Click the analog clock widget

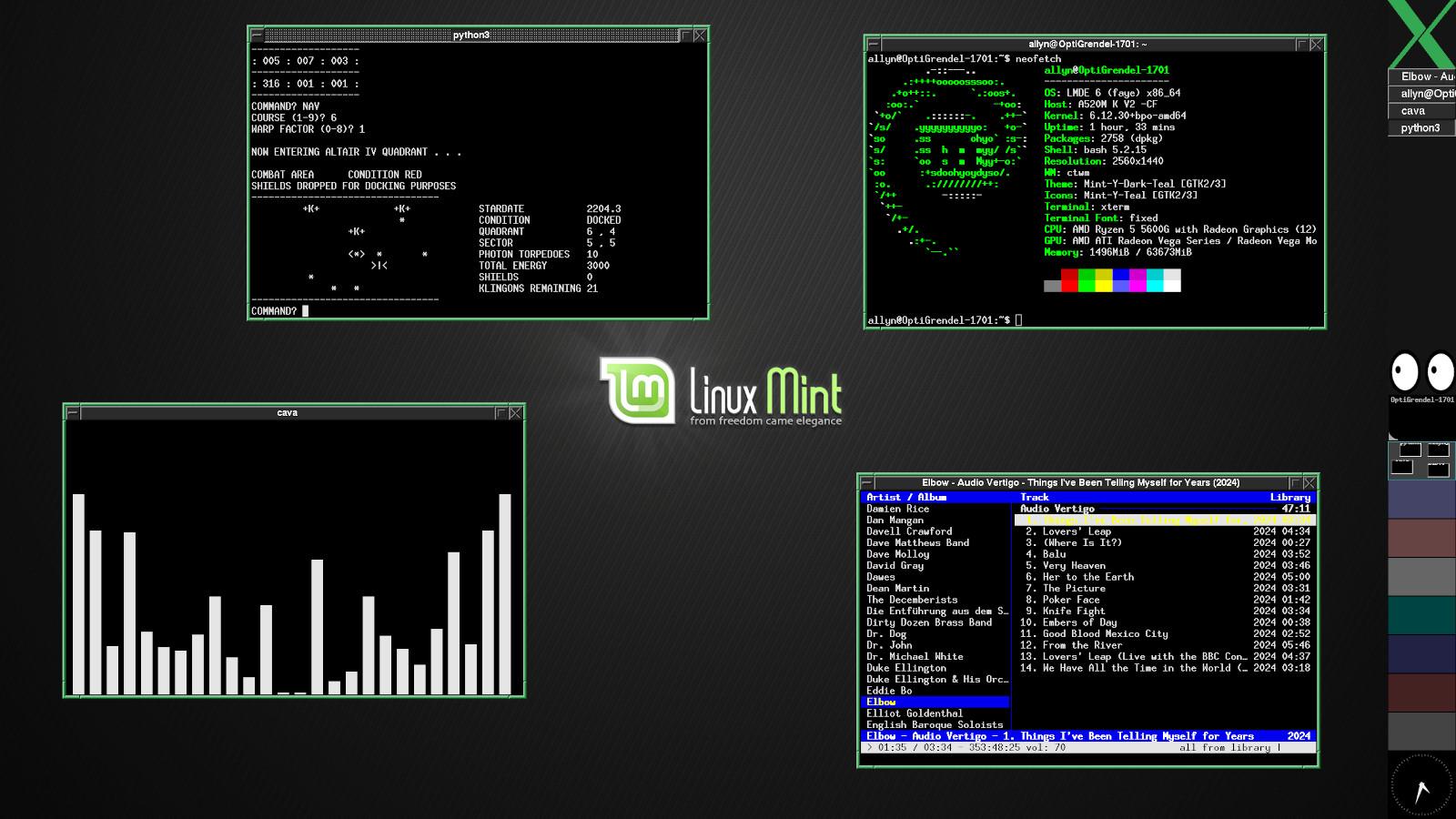pyautogui.click(x=1421, y=785)
